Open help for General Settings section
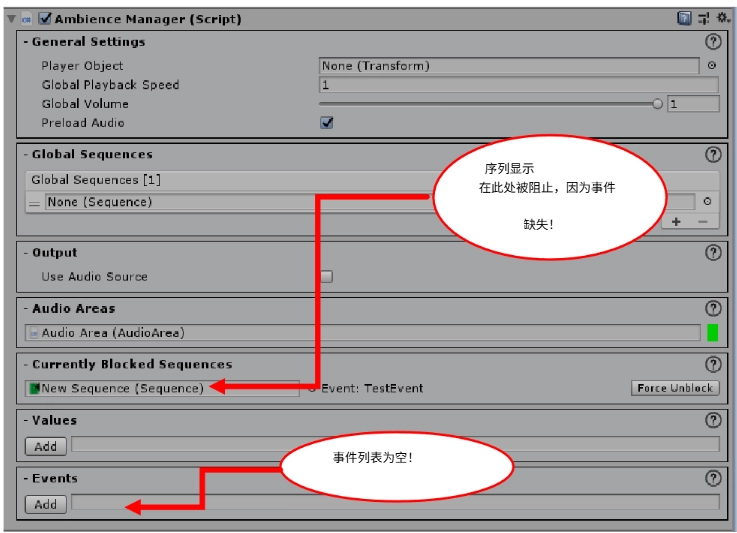The height and width of the screenshot is (533, 737). pyautogui.click(x=713, y=42)
